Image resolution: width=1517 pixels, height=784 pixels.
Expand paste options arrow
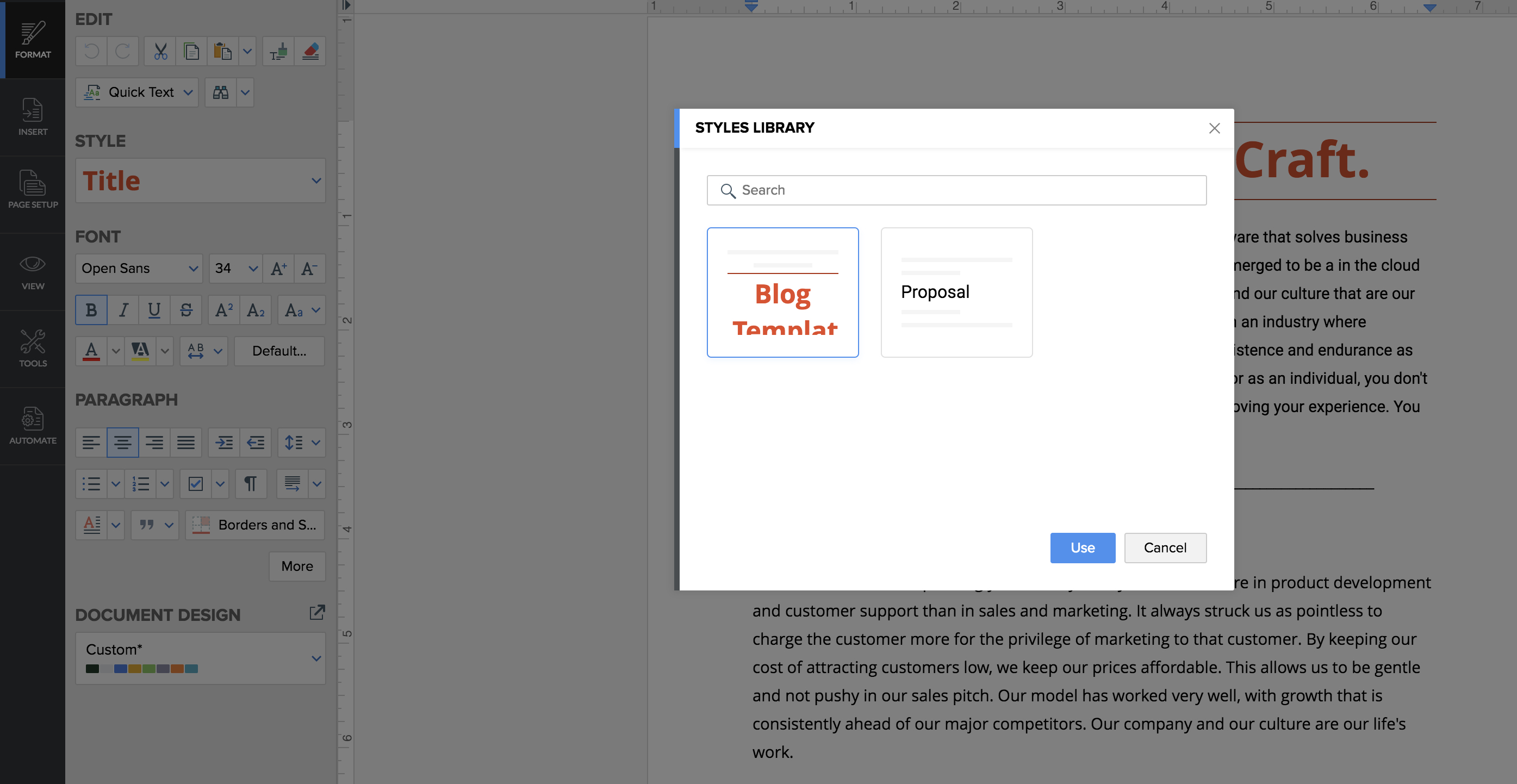(x=247, y=51)
